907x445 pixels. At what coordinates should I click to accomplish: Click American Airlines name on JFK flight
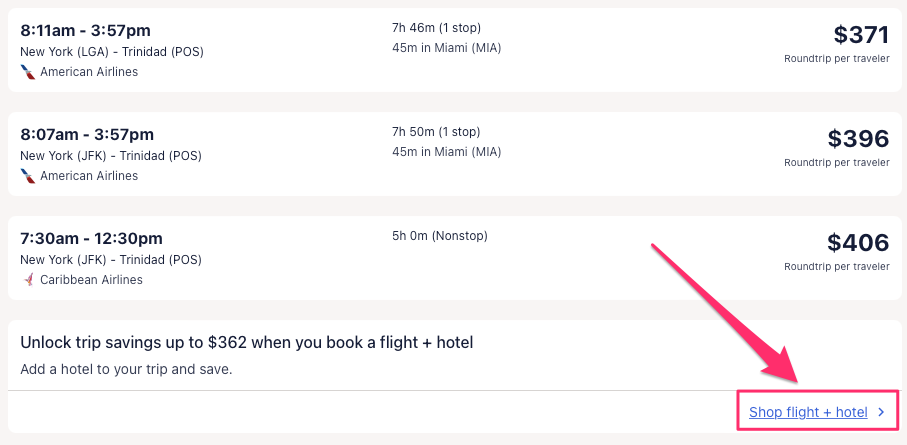point(89,176)
